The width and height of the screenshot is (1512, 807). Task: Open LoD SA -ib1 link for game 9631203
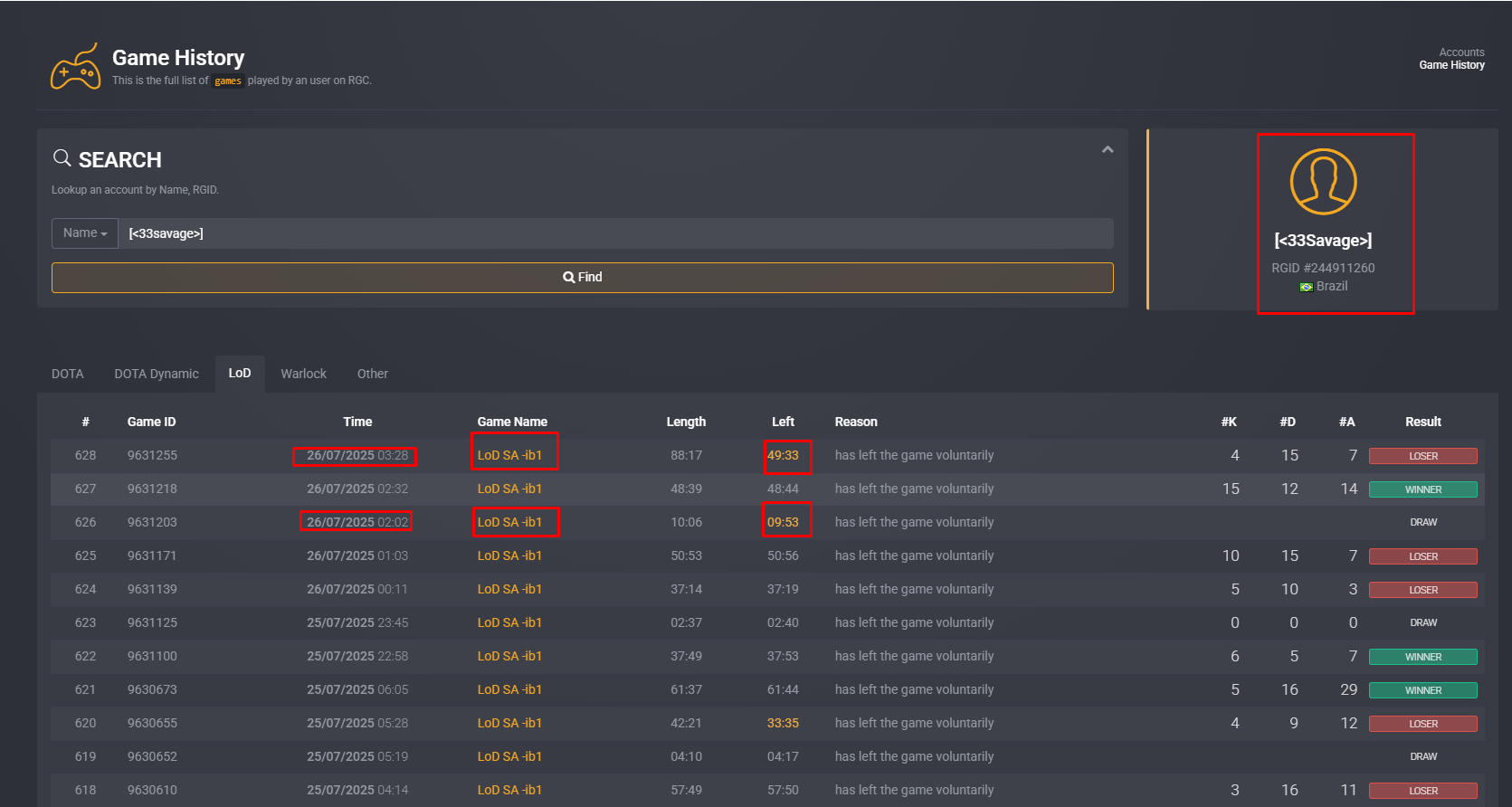tap(509, 522)
